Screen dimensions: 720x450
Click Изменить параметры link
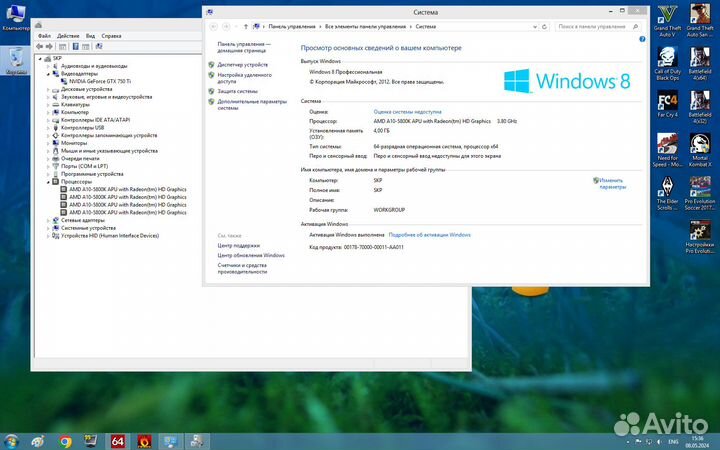coord(612,184)
